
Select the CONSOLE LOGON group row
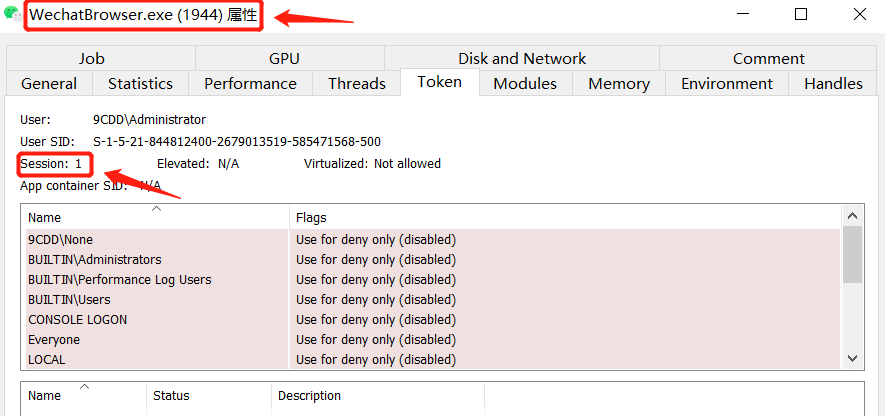coord(433,319)
